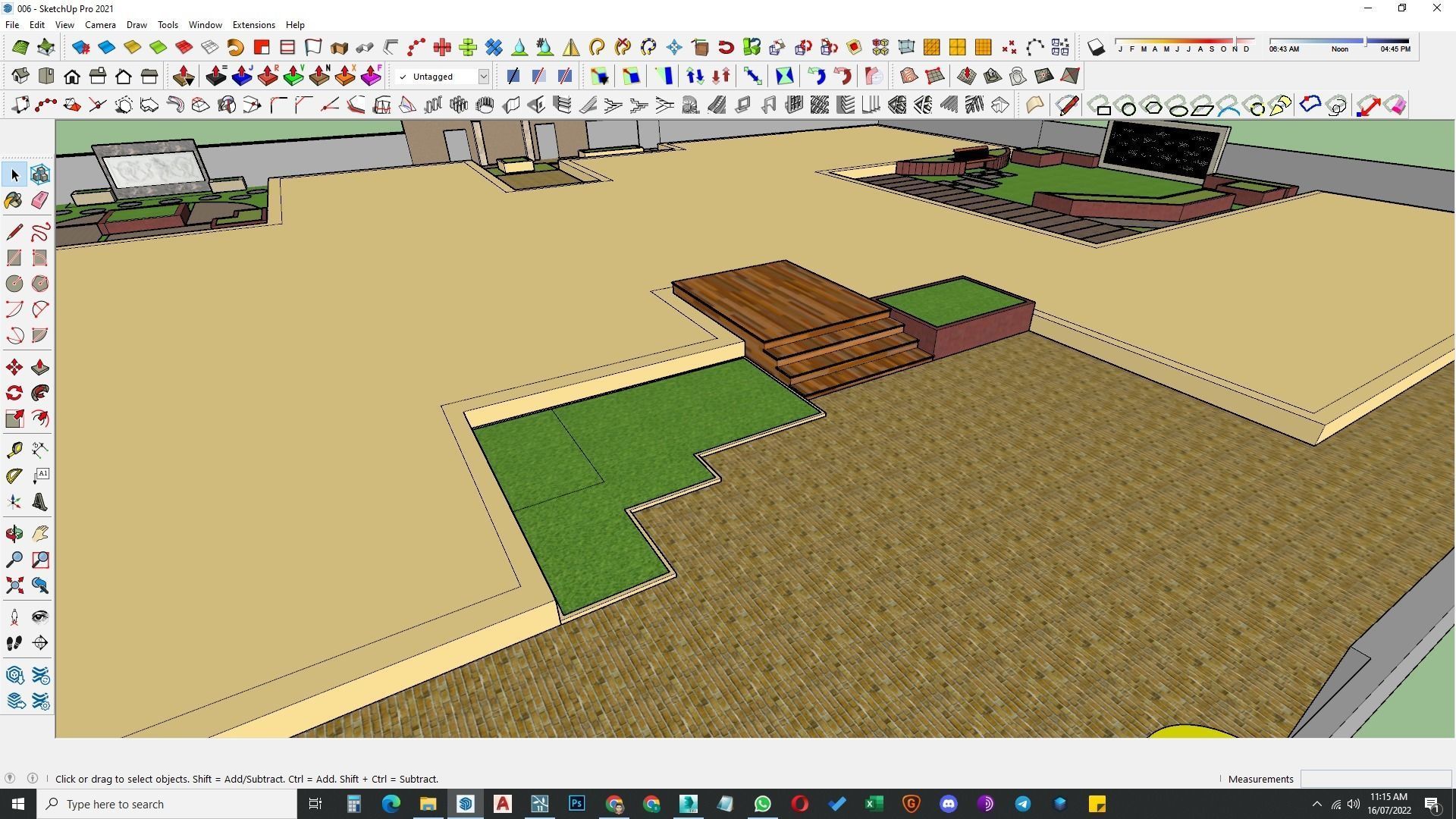Viewport: 1456px width, 819px height.
Task: Toggle the shadows display button
Action: [x=1096, y=48]
